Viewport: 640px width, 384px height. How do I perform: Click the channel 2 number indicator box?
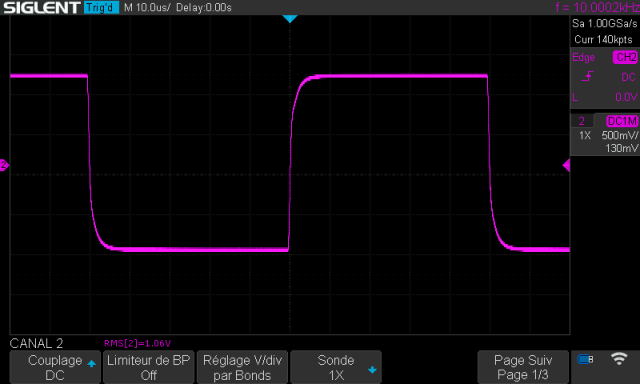(x=582, y=121)
